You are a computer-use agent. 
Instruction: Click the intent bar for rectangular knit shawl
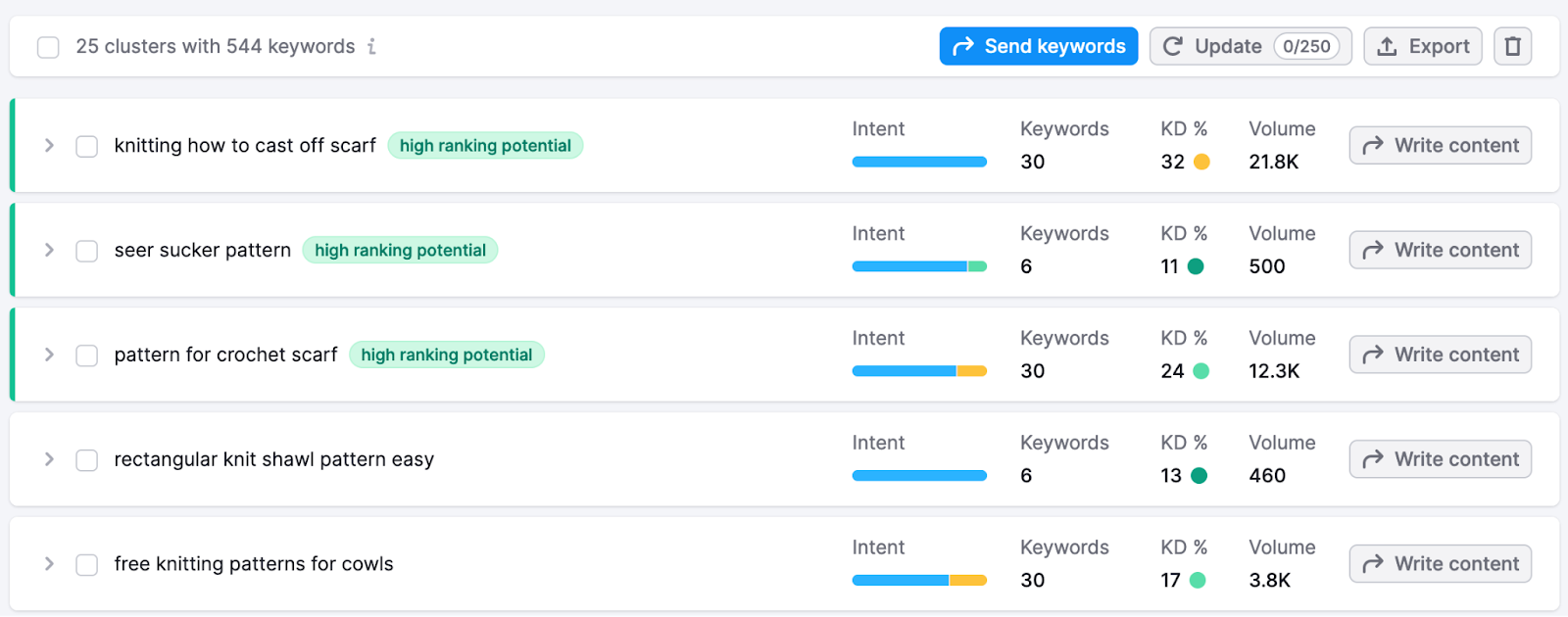[x=919, y=476]
